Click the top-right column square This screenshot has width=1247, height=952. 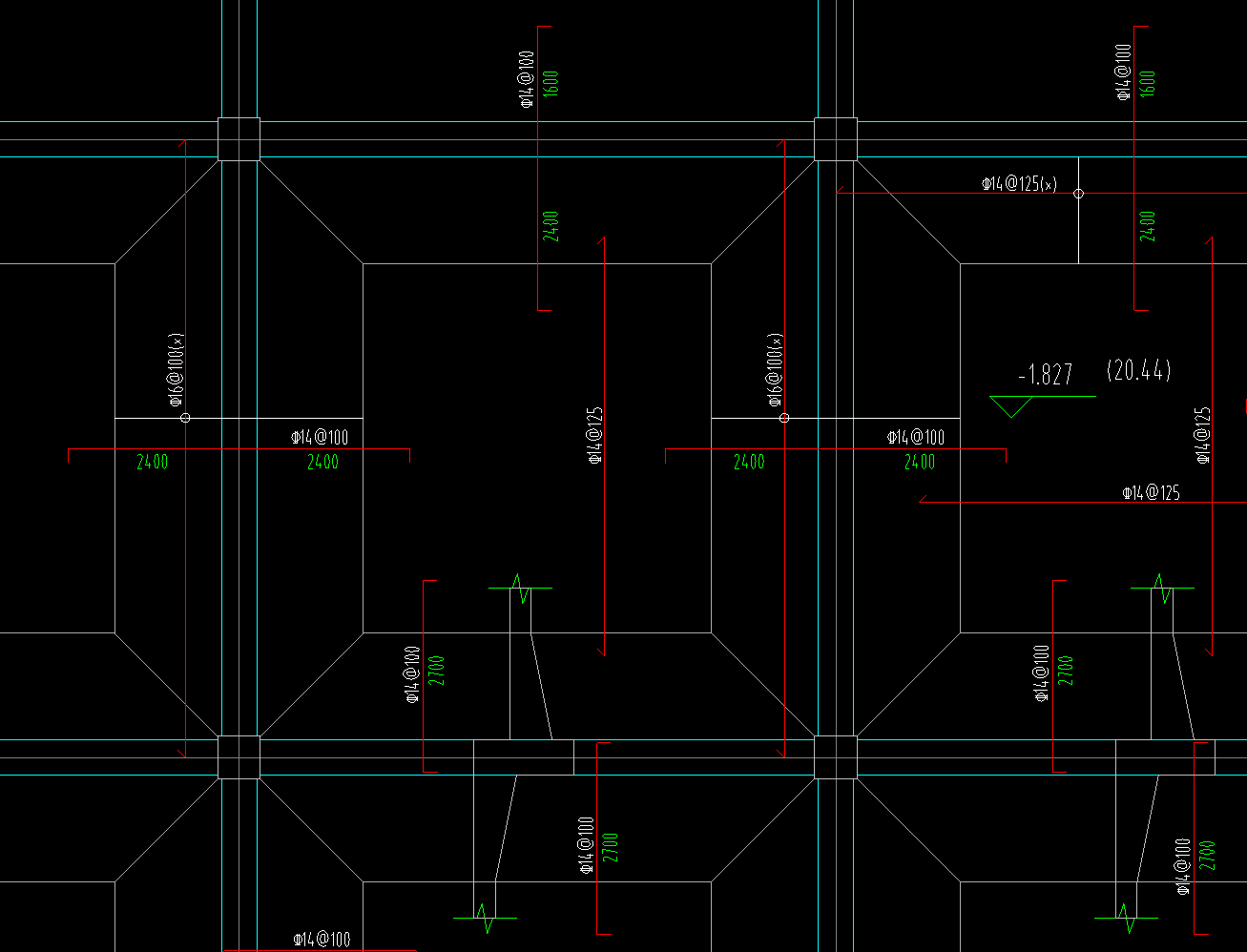836,139
